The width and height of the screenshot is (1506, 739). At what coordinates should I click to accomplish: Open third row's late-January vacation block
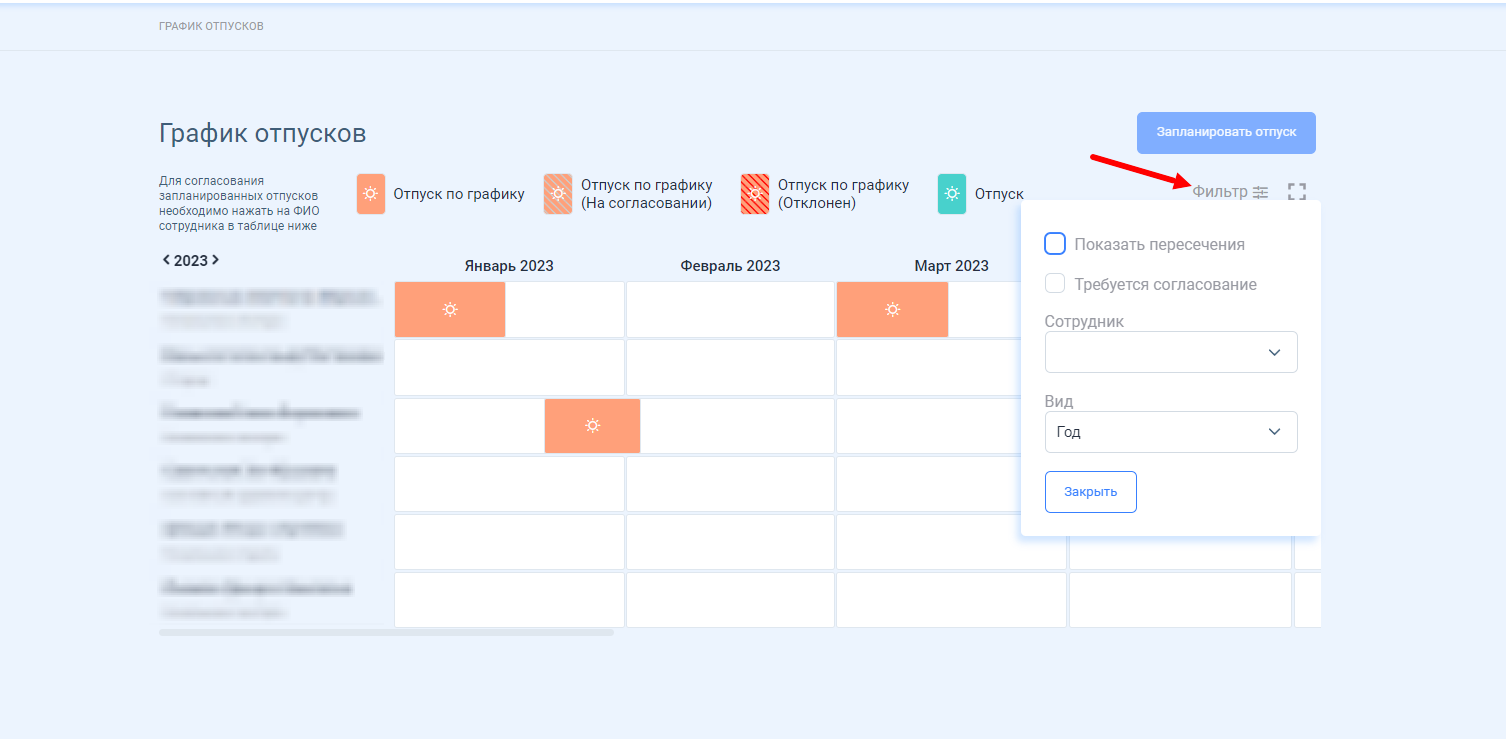(592, 426)
